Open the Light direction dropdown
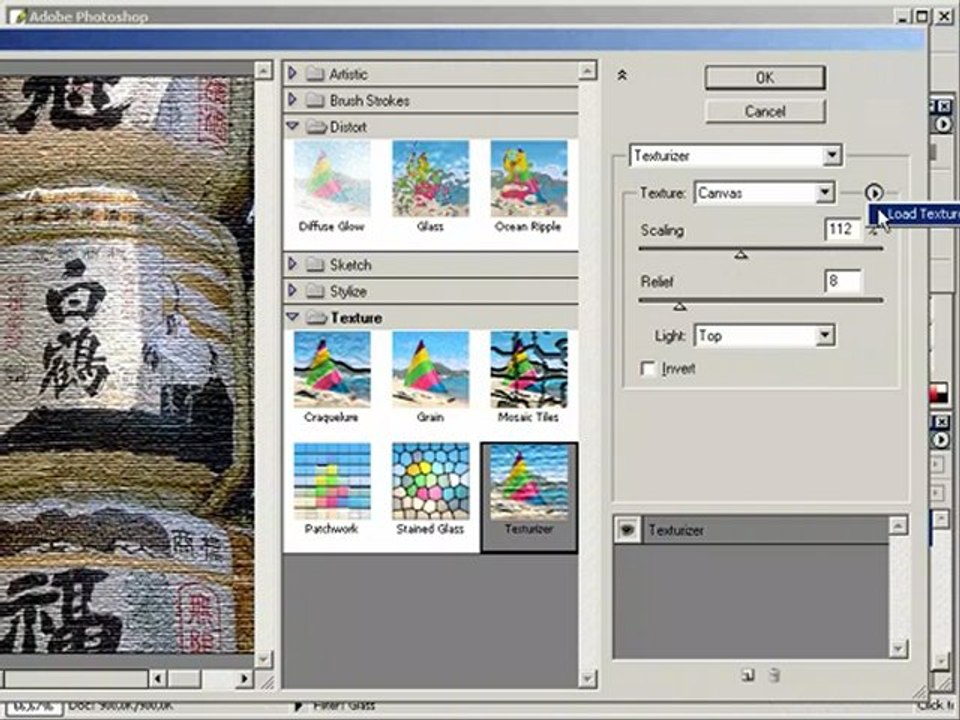Screen dimensions: 960x720 pyautogui.click(x=825, y=336)
